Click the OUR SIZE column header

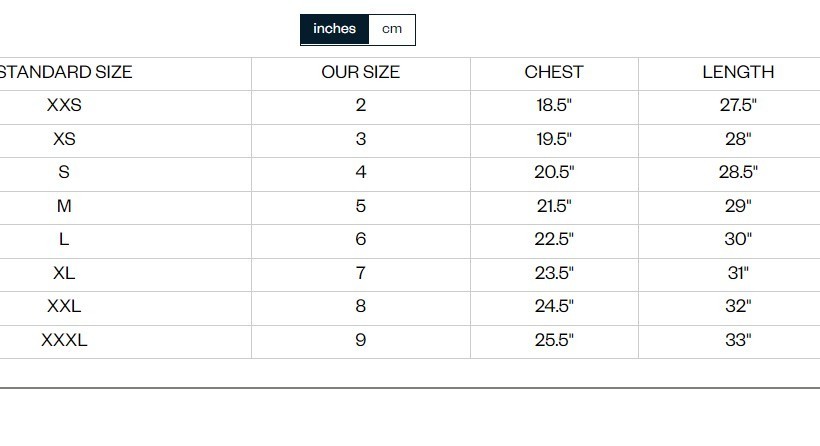coord(360,72)
